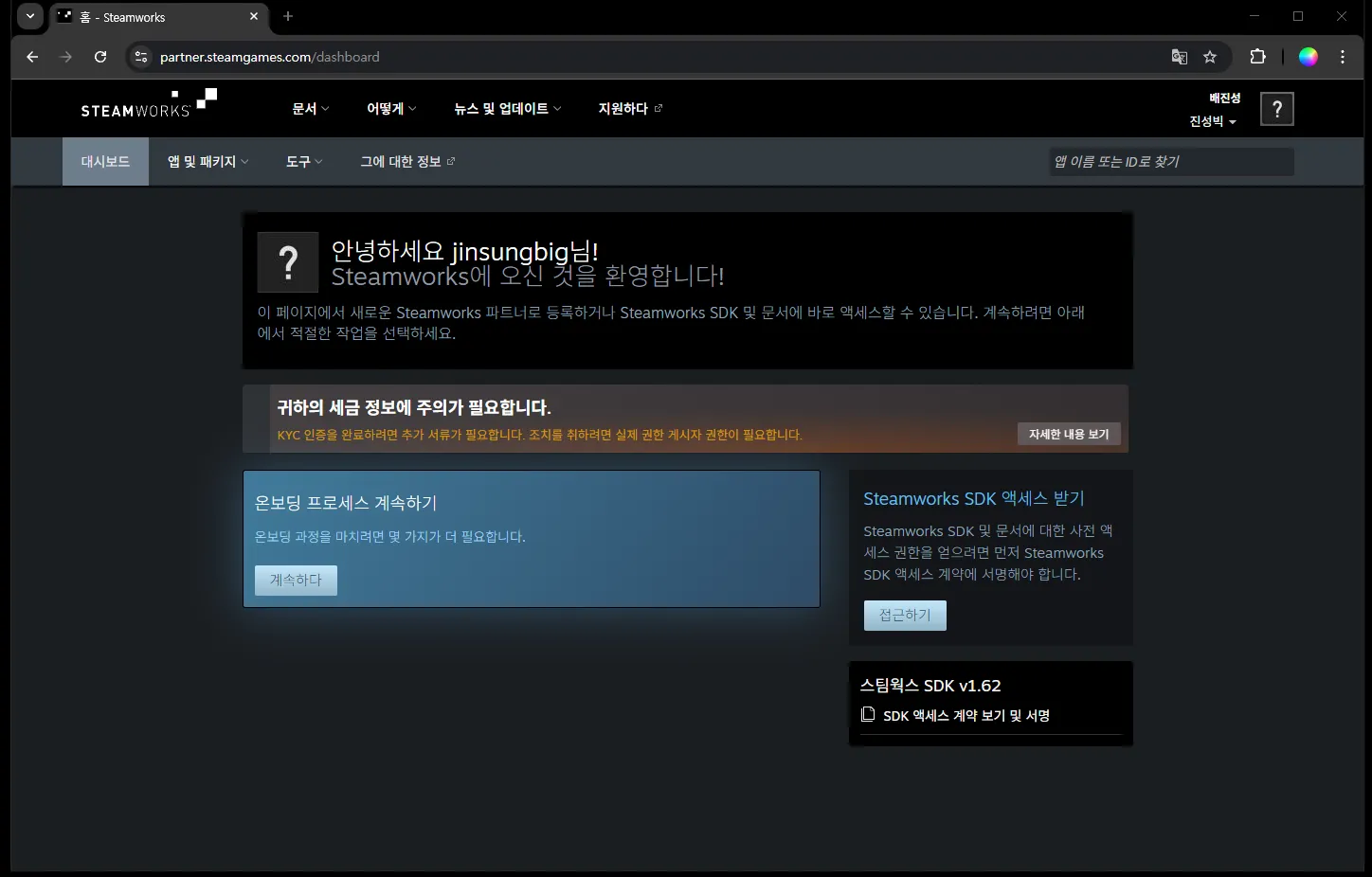Open the 진성빅 account dropdown
Image resolution: width=1372 pixels, height=877 pixels.
(1213, 121)
